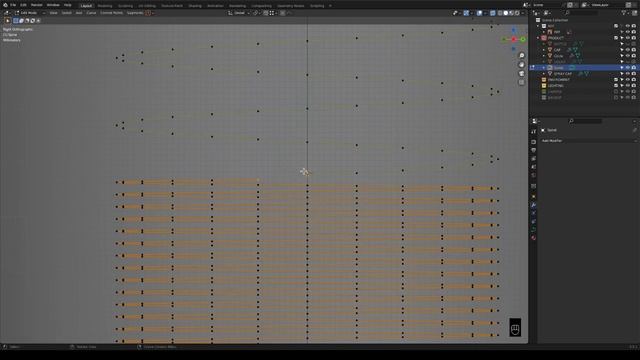640x360 pixels.
Task: Switch to the Geometry Nodes workspace tab
Action: [x=291, y=6]
